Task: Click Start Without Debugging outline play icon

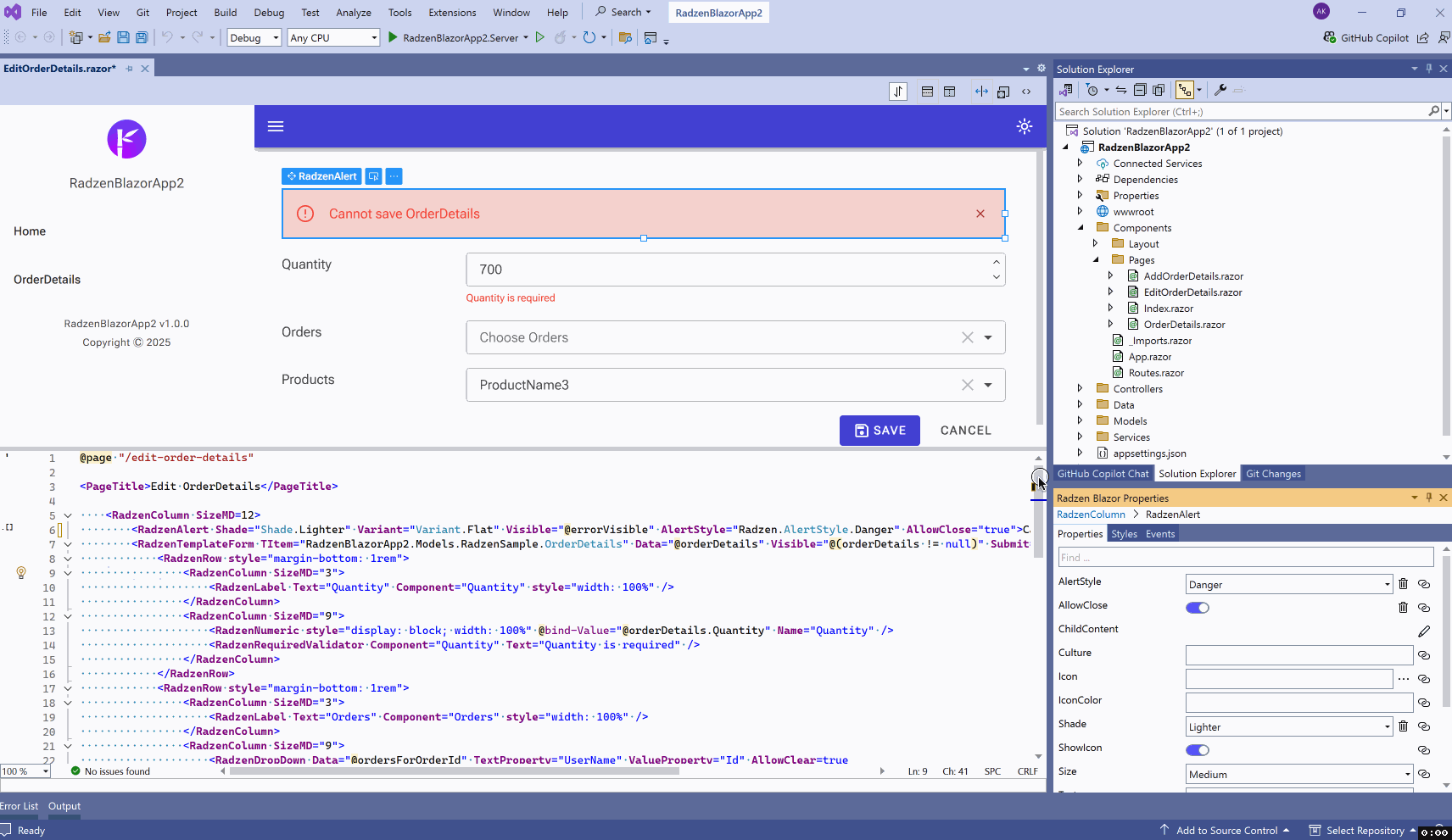Action: click(x=539, y=37)
